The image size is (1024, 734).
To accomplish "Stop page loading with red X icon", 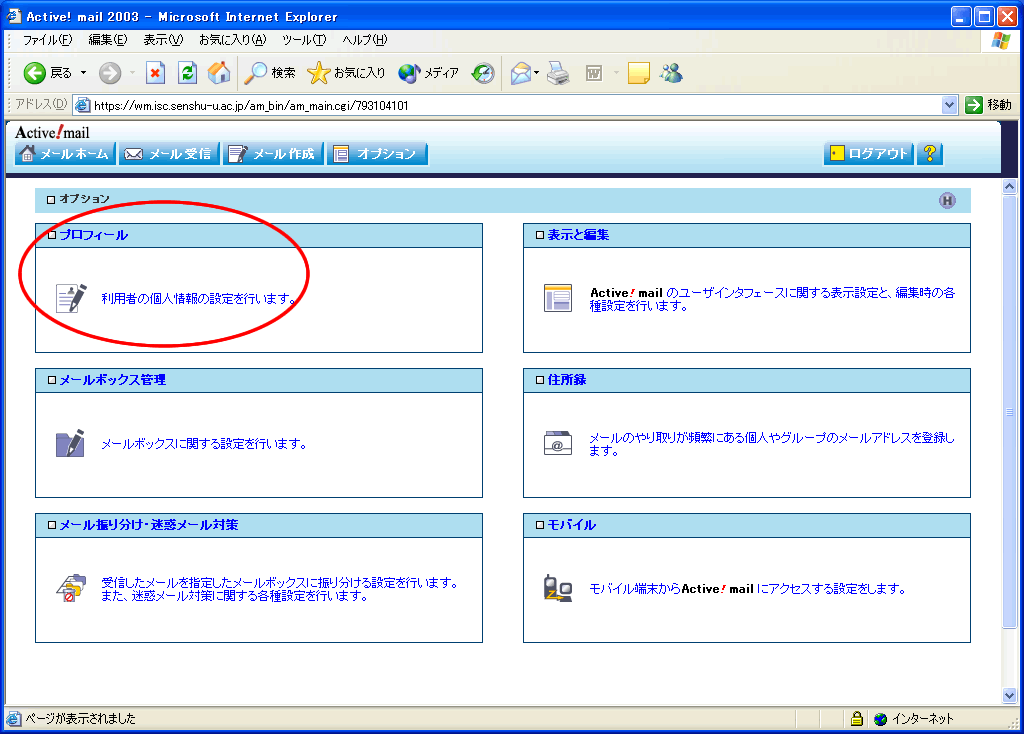I will pyautogui.click(x=155, y=73).
